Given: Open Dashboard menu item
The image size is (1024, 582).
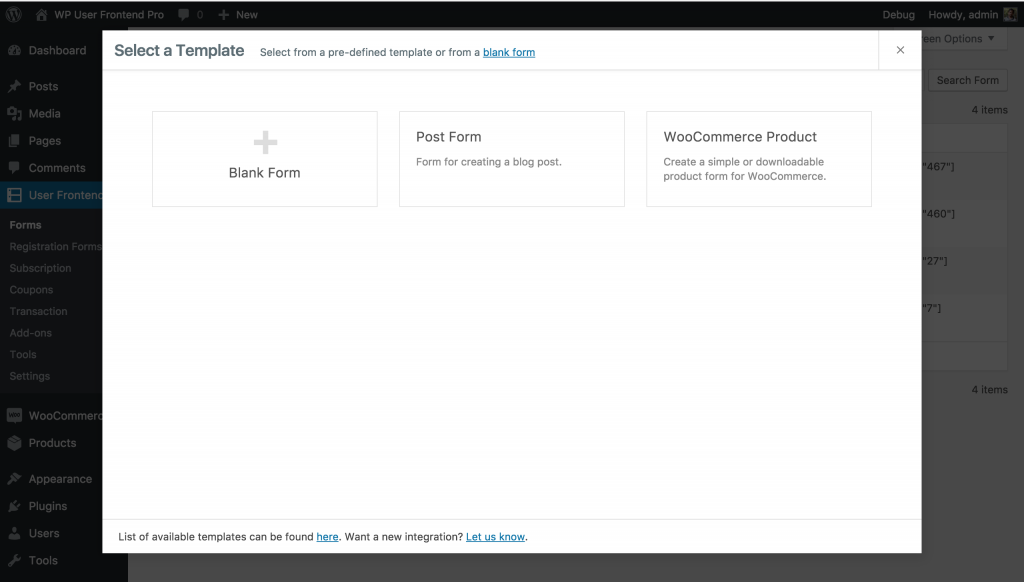Looking at the screenshot, I should [57, 50].
